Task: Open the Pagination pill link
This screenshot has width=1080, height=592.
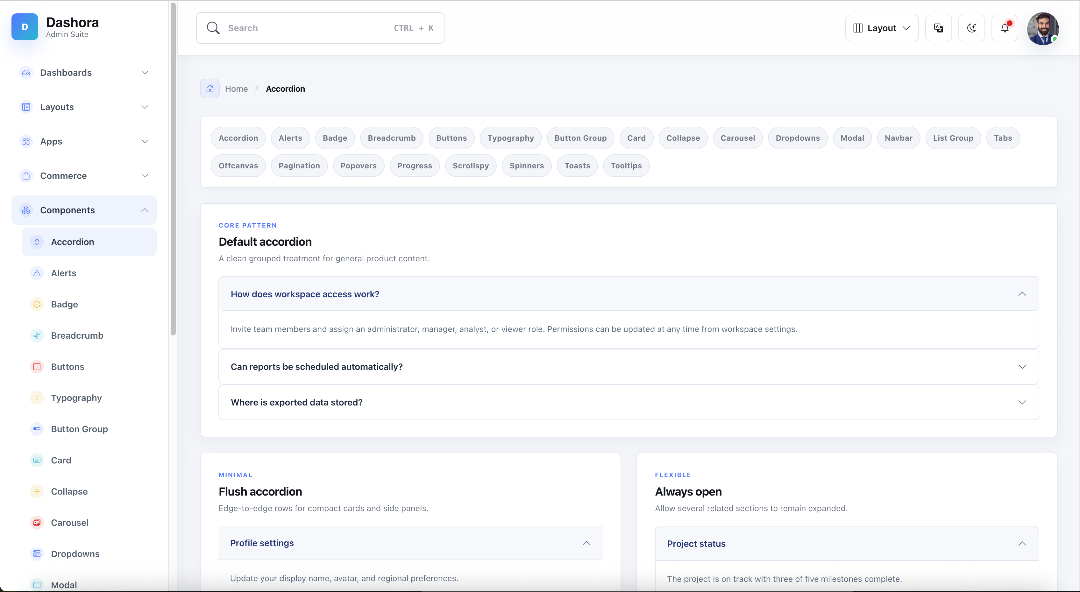Action: coord(299,165)
